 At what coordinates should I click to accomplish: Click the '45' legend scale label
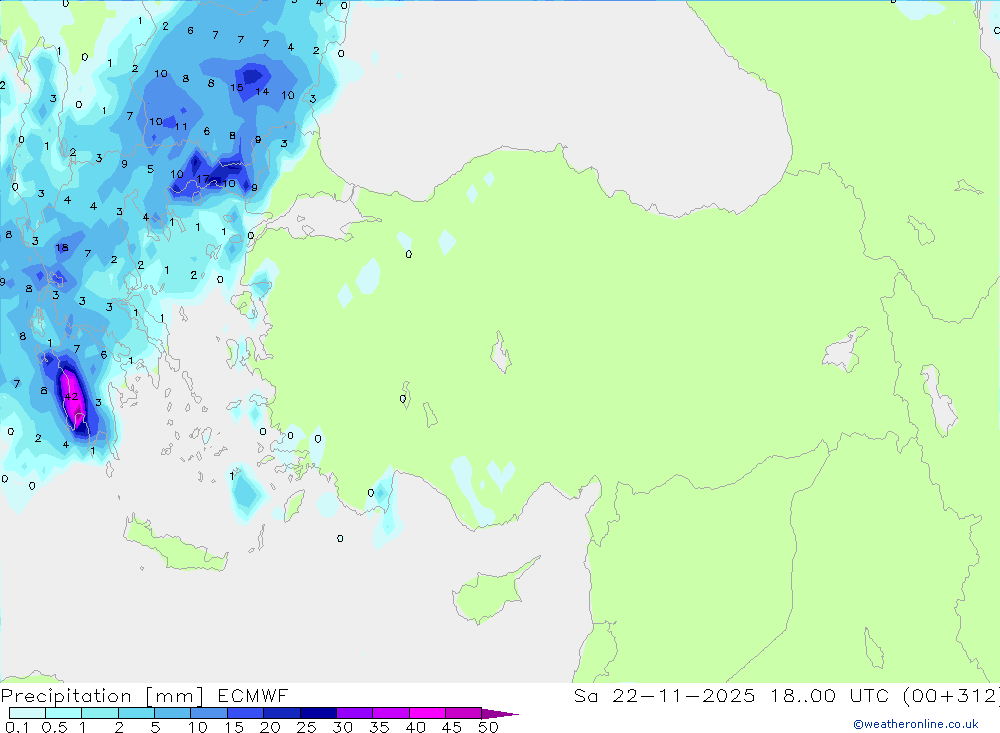pos(452,727)
